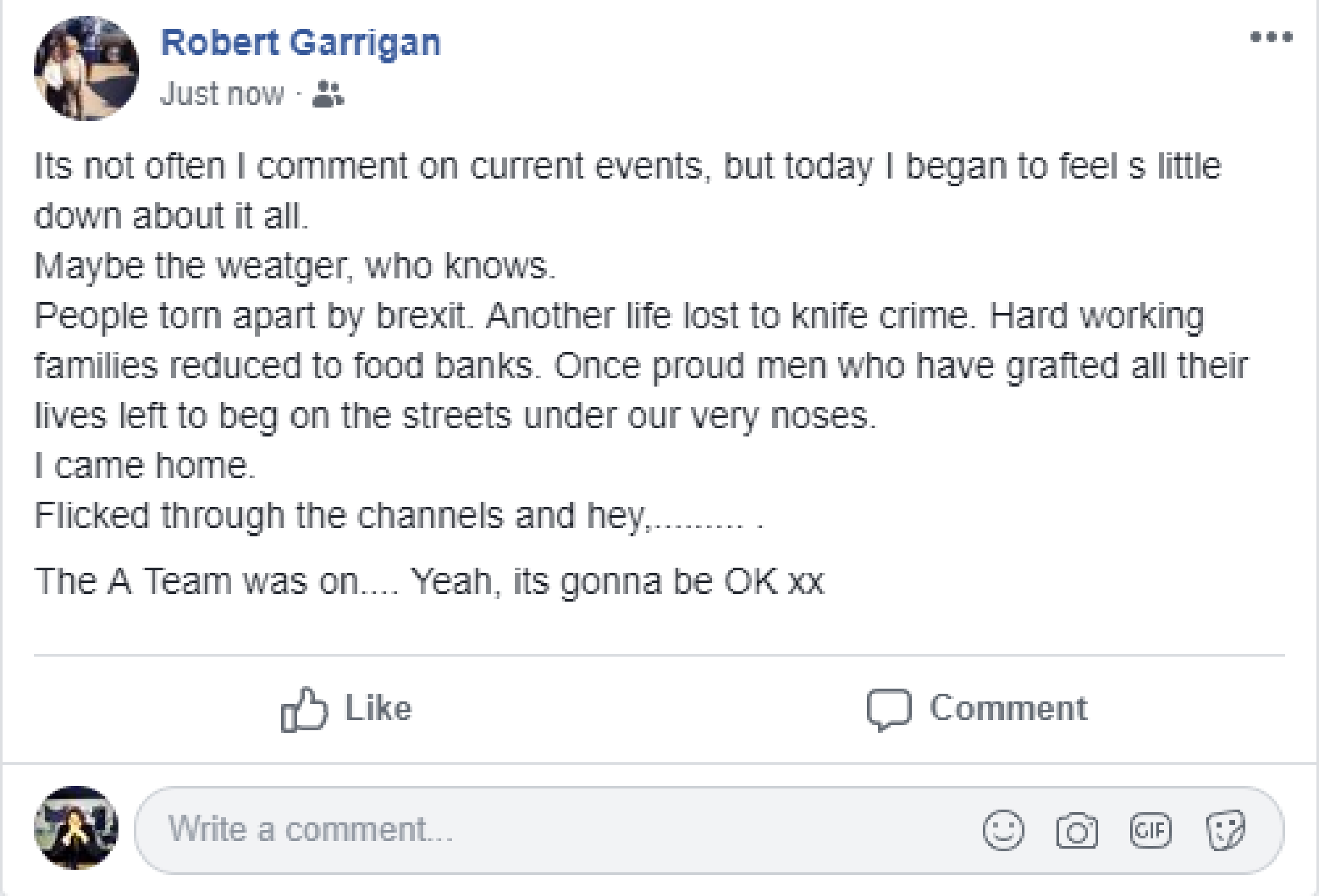Click the commenter avatar beside comment box

(76, 828)
